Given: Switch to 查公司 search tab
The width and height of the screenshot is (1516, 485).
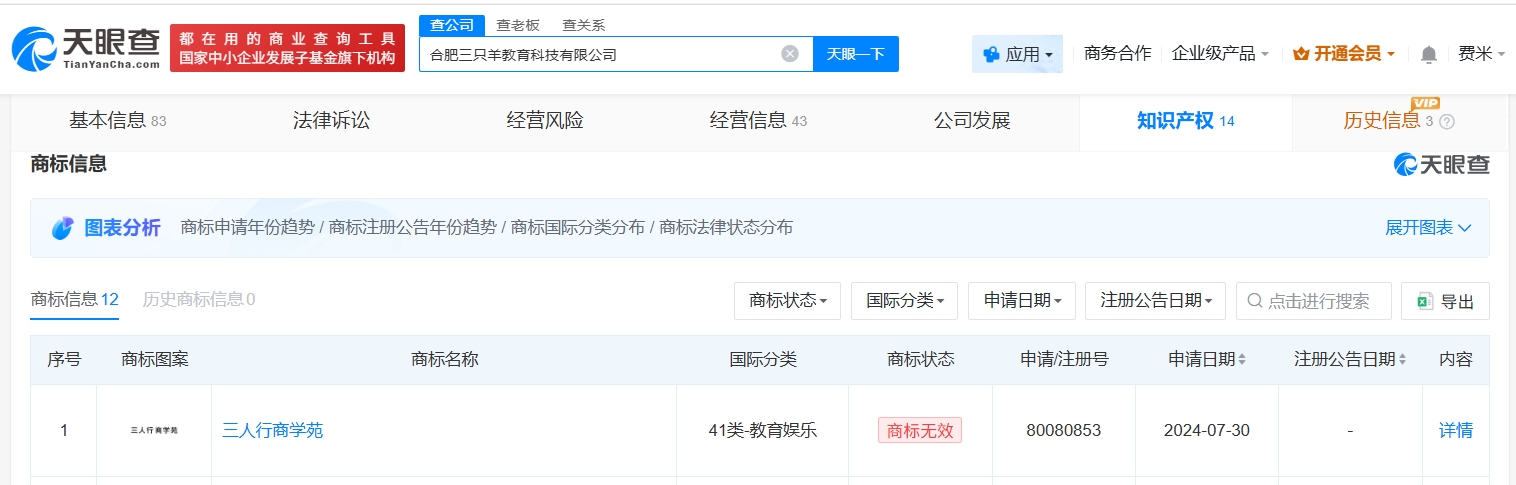Looking at the screenshot, I should (x=451, y=25).
